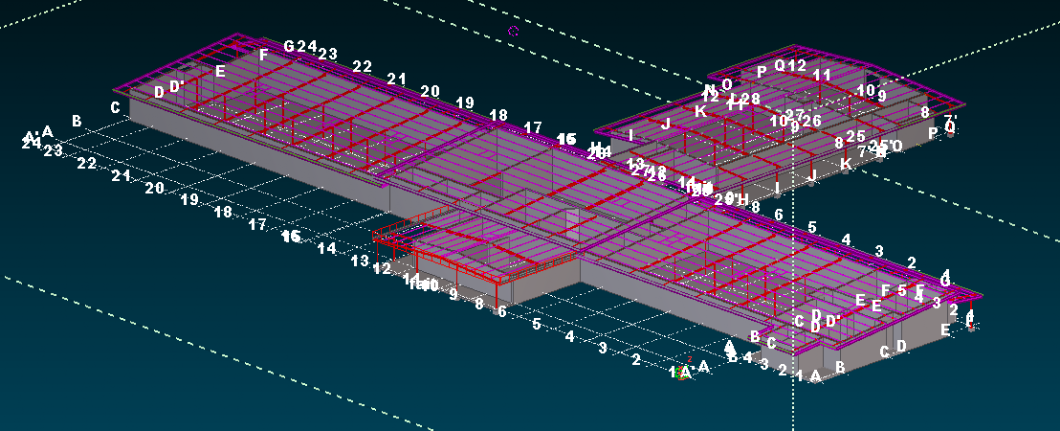Click grid label 19 along the rear roofline
Screen dimensions: 1060x431
pos(464,103)
